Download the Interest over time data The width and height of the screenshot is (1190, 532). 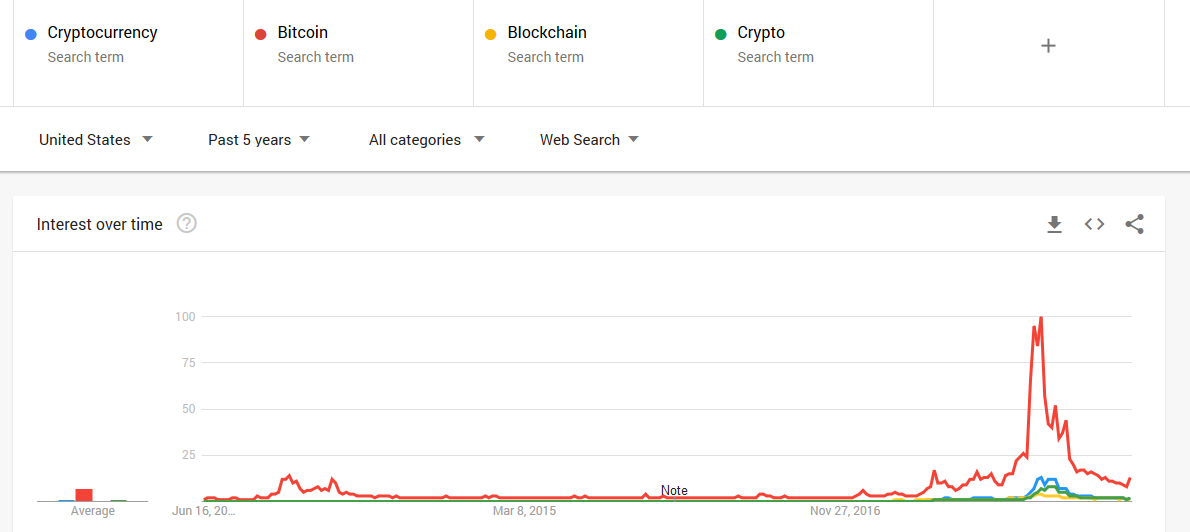[1054, 225]
